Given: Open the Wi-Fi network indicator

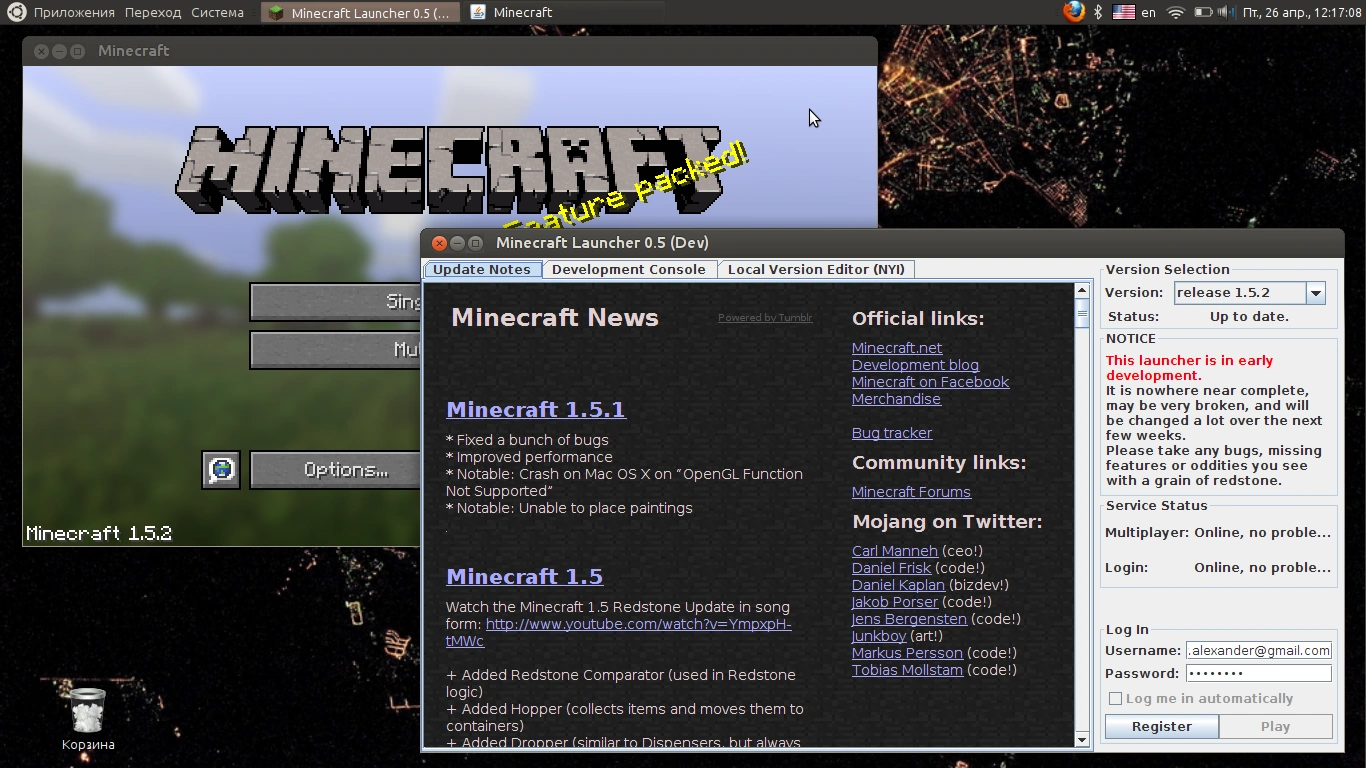Looking at the screenshot, I should point(1176,12).
